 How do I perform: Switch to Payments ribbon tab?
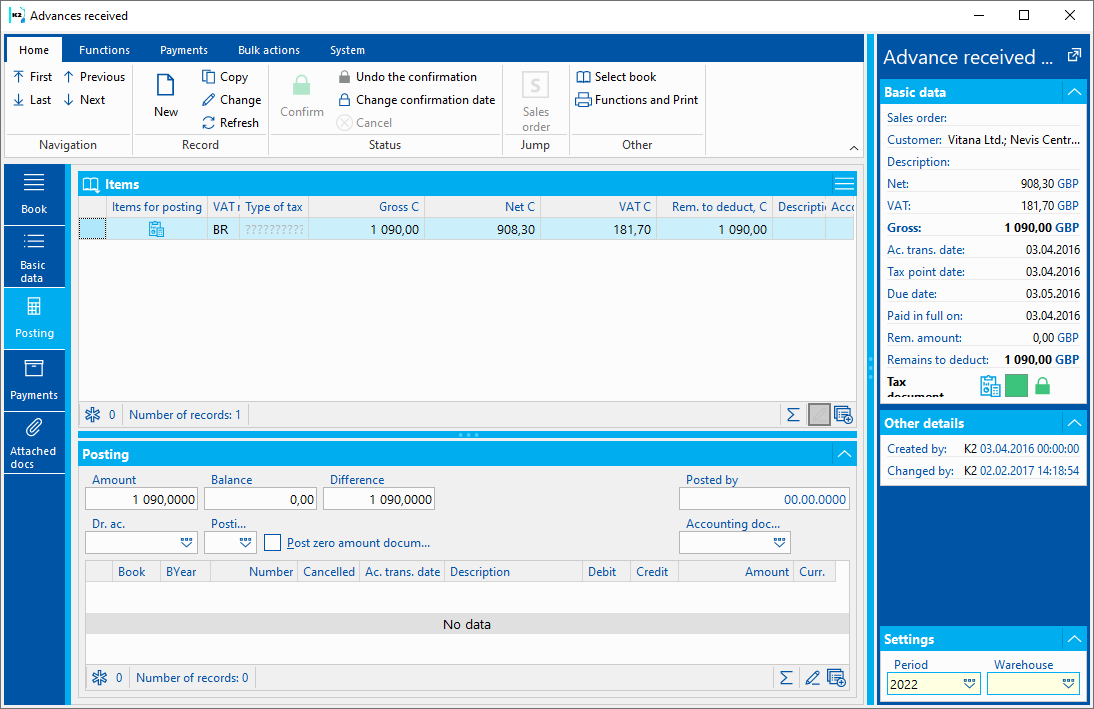(x=183, y=50)
